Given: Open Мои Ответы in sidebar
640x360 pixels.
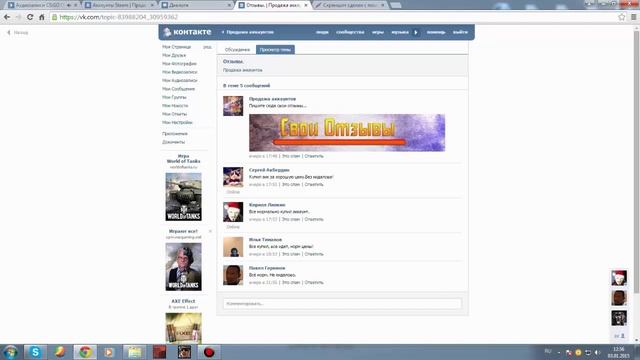Looking at the screenshot, I should tap(174, 114).
